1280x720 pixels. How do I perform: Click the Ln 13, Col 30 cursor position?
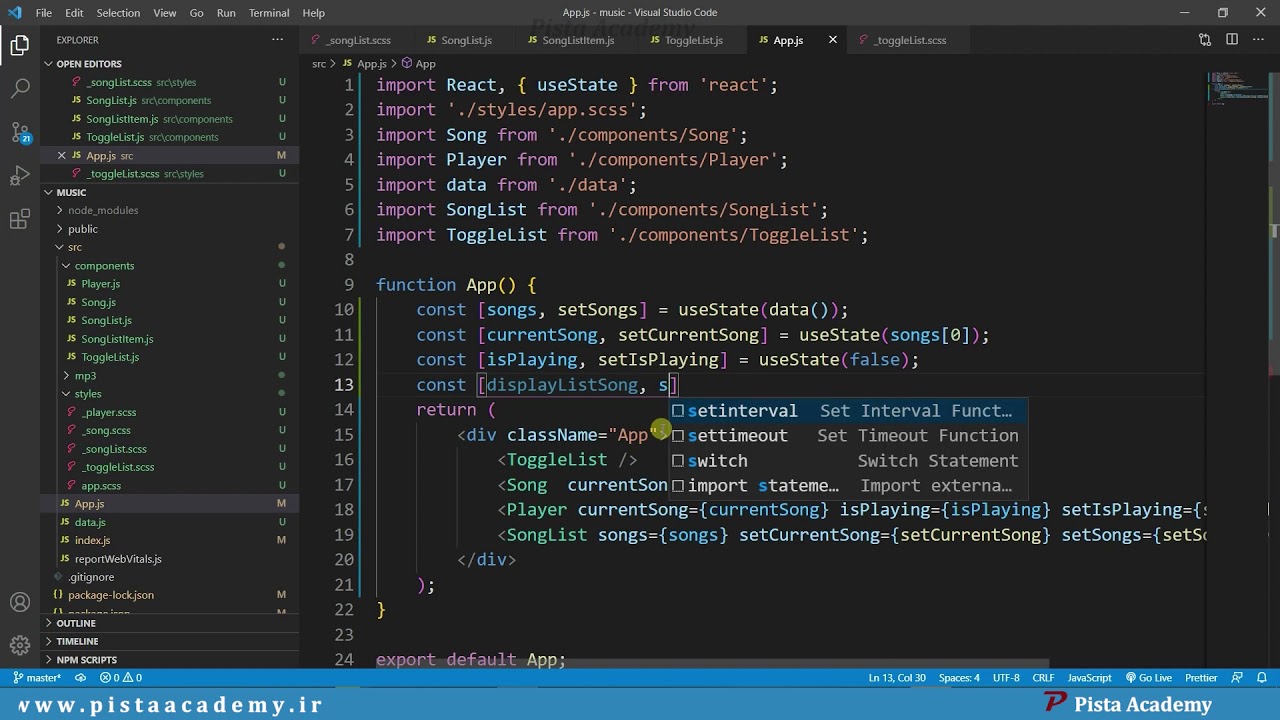coord(896,678)
